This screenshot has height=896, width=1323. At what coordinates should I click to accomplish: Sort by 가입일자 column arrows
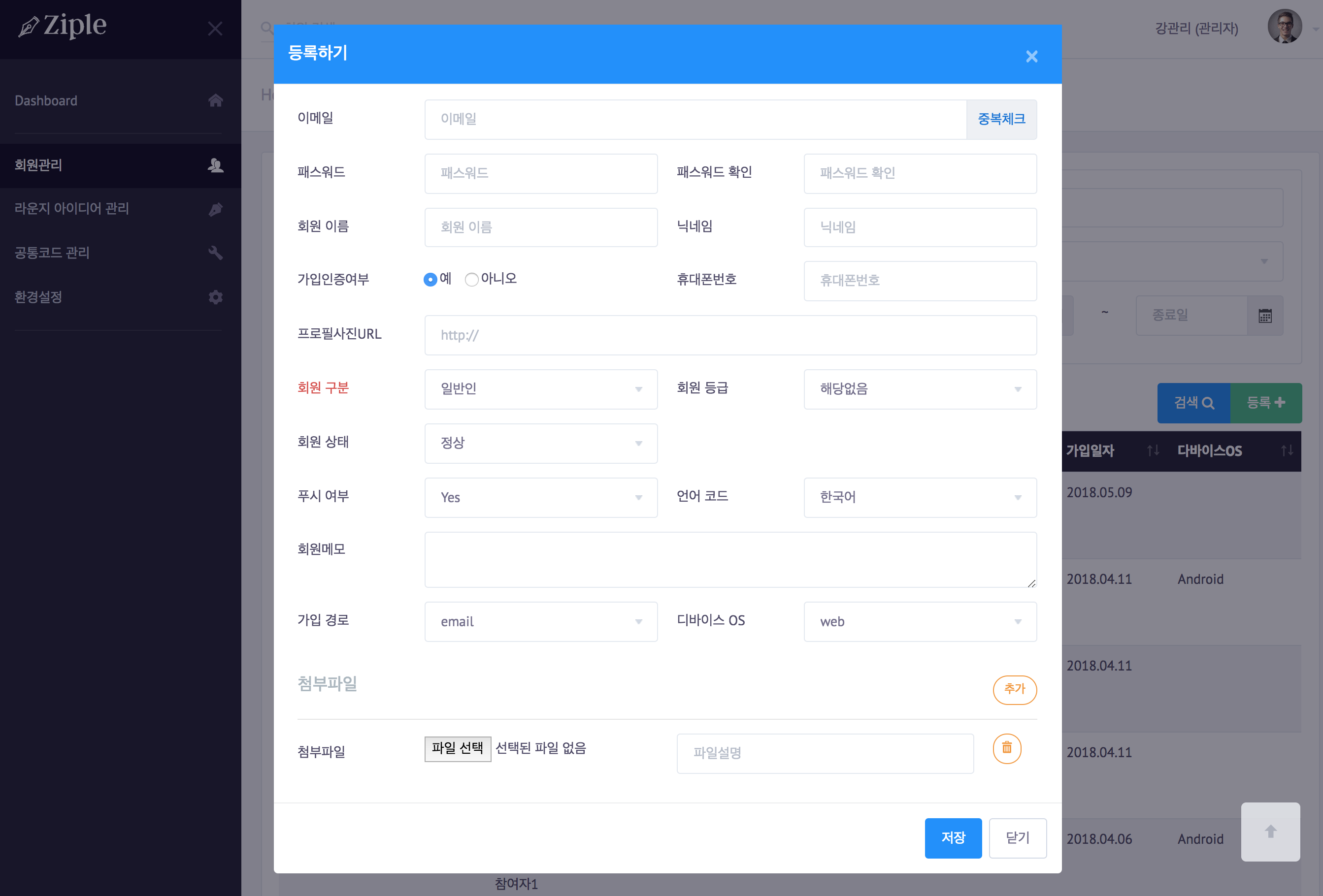1153,450
